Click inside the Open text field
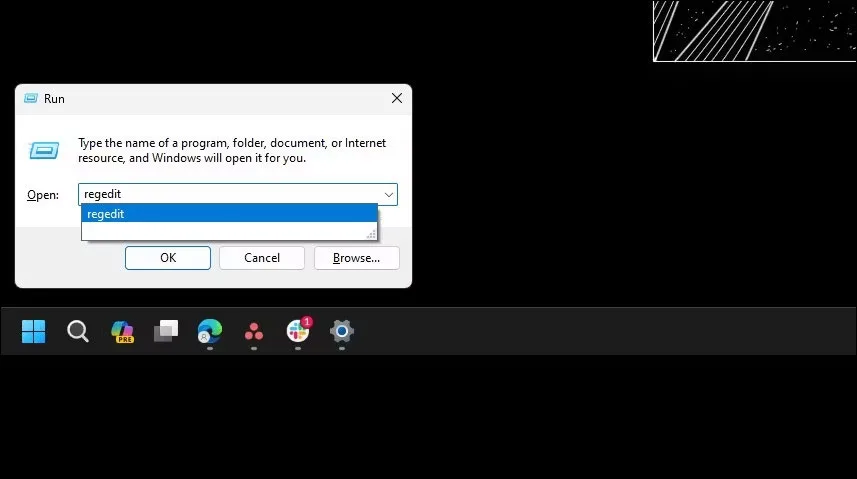The width and height of the screenshot is (857, 479). click(230, 194)
